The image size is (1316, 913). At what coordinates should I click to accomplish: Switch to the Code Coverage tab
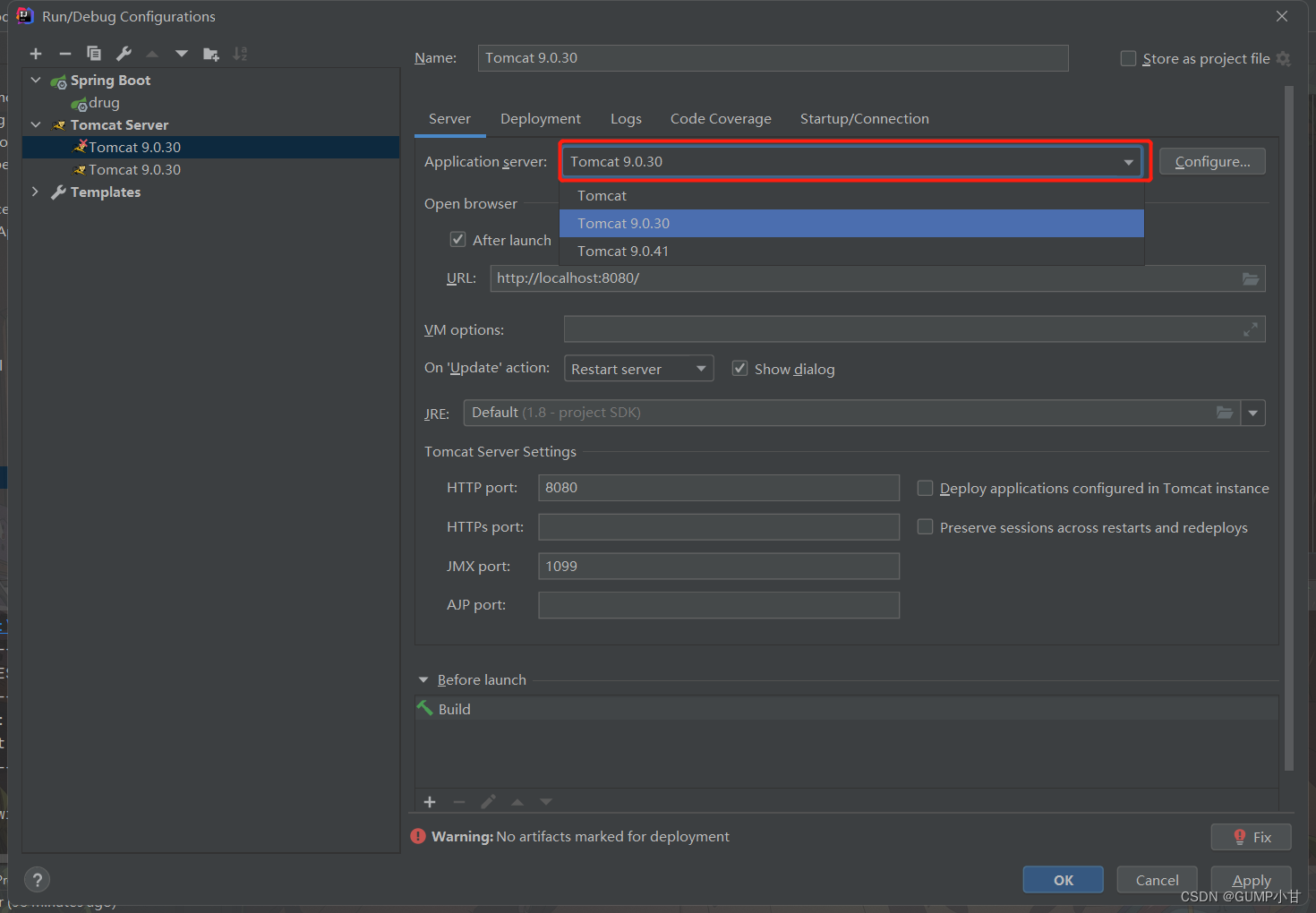(721, 118)
